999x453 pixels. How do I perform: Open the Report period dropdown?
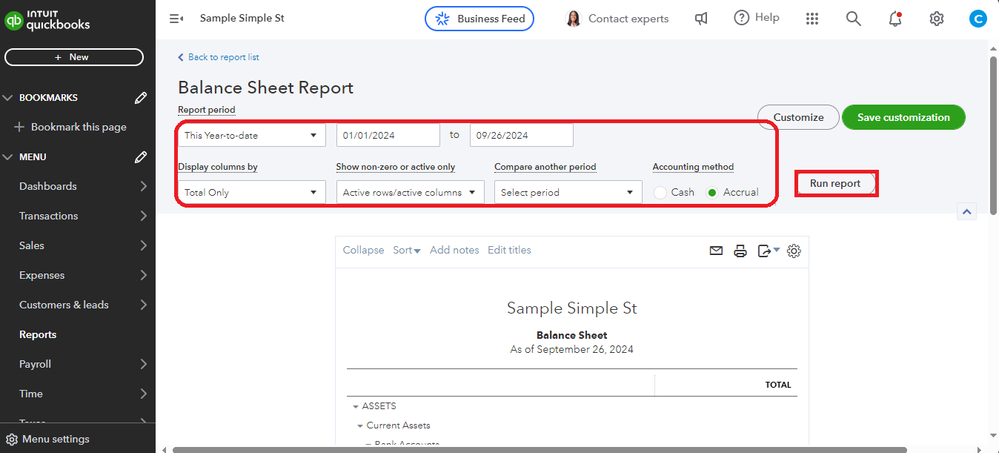[x=251, y=135]
